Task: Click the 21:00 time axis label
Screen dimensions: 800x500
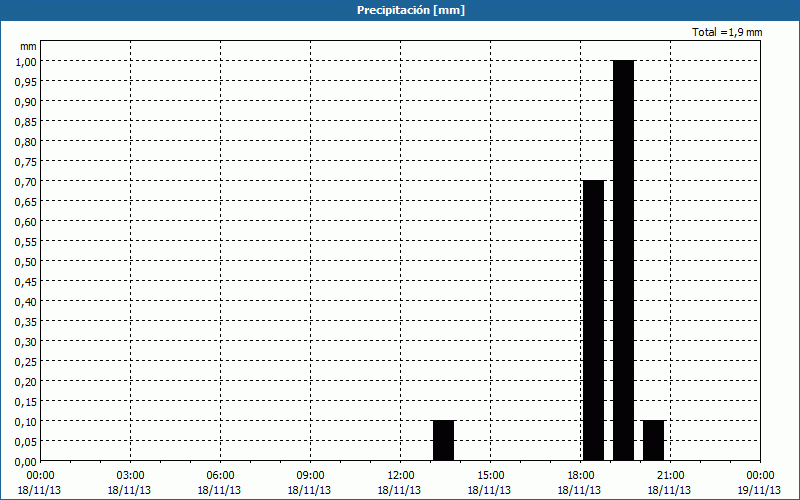Action: click(670, 475)
